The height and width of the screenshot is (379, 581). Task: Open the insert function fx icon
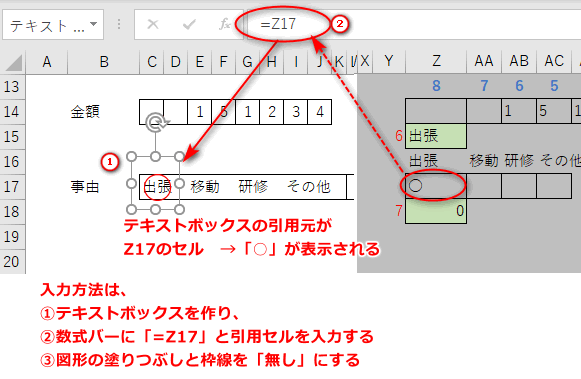[225, 24]
